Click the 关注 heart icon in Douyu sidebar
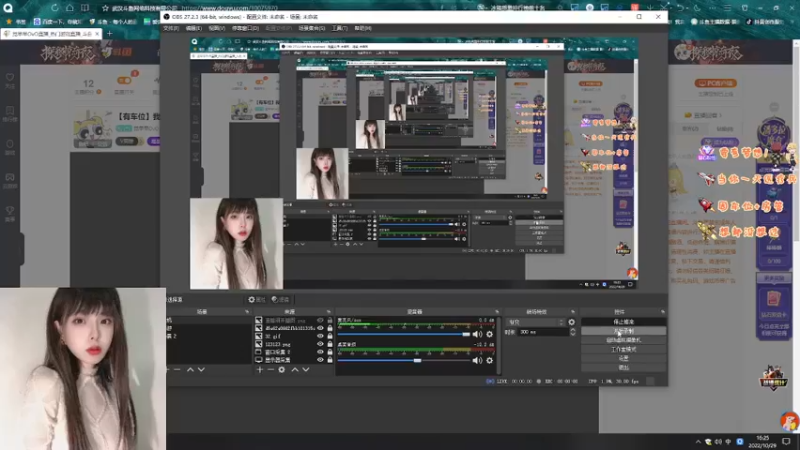The width and height of the screenshot is (800, 450). coord(10,80)
